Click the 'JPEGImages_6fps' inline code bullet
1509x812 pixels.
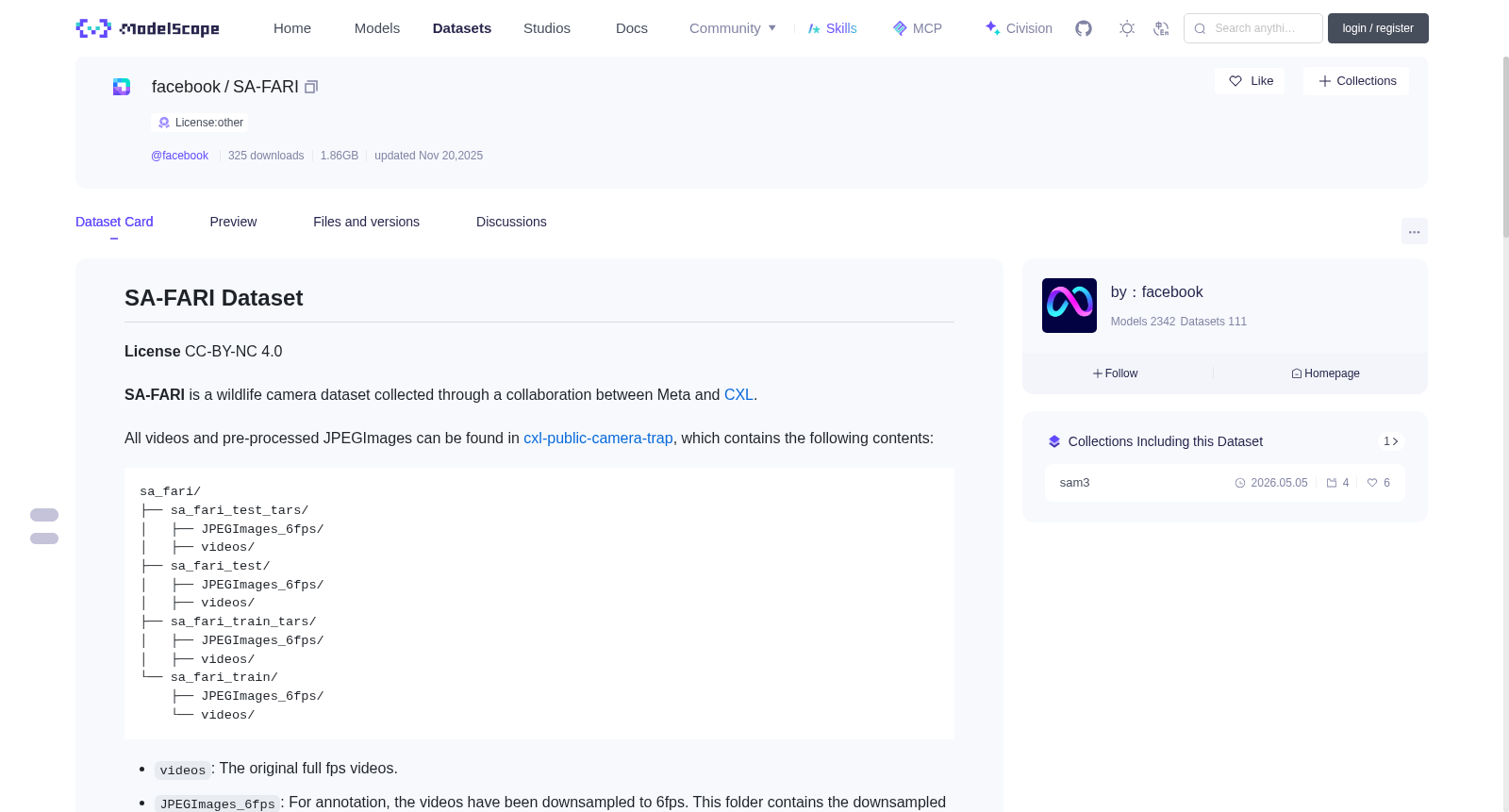tap(218, 804)
